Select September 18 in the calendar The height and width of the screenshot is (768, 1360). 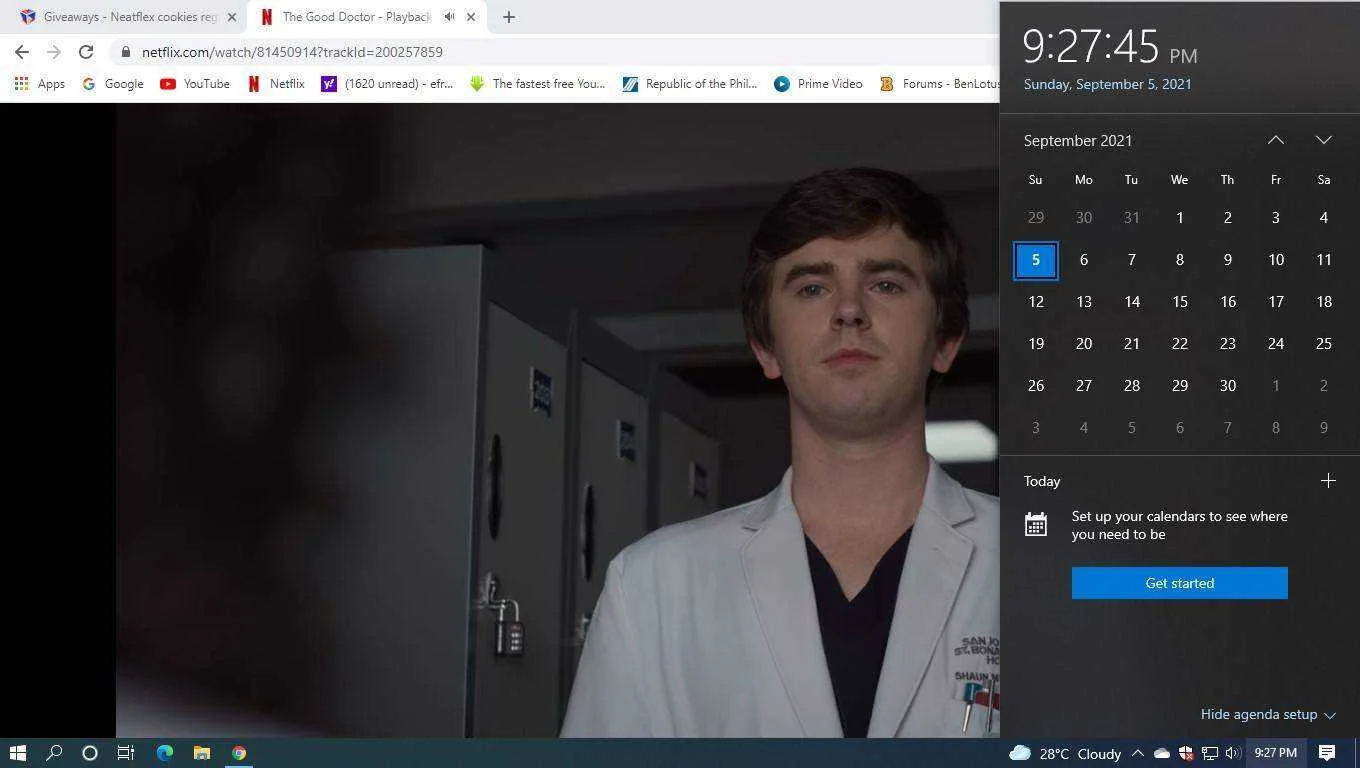1323,302
